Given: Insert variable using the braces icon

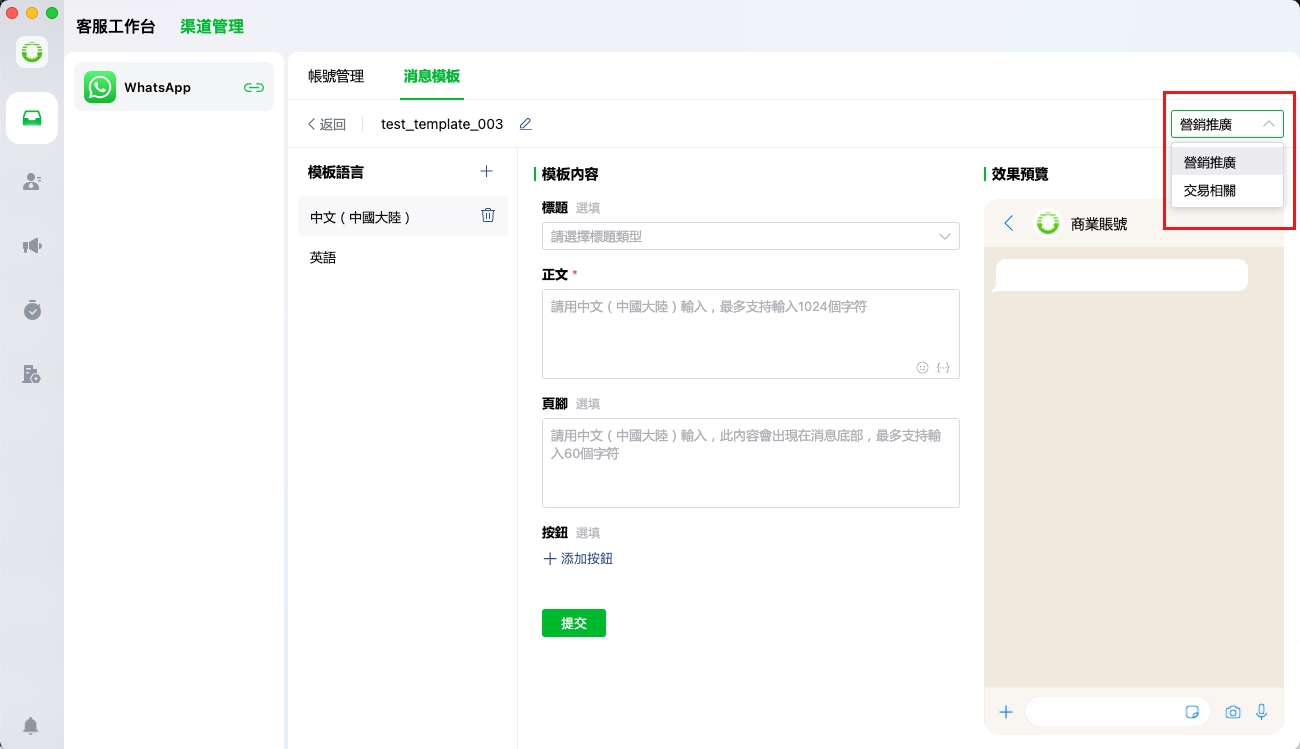Looking at the screenshot, I should point(943,367).
